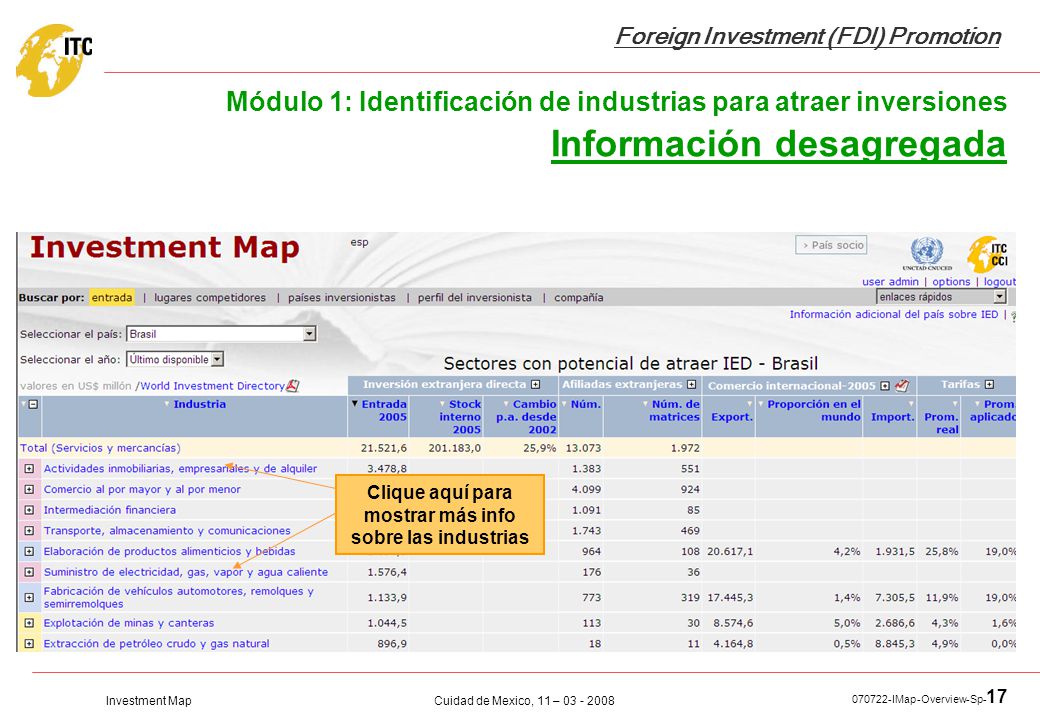The height and width of the screenshot is (720, 1040).
Task: Open the options link
Action: point(951,282)
